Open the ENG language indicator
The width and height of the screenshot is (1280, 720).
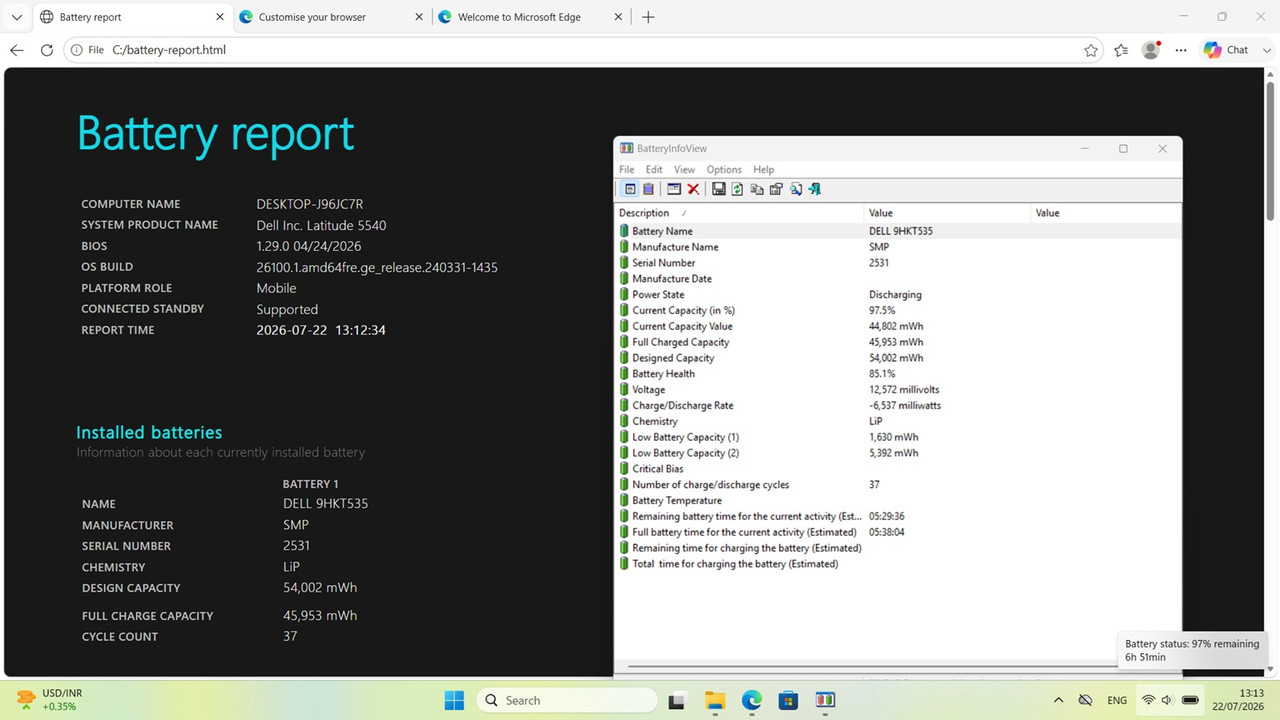click(x=1118, y=700)
